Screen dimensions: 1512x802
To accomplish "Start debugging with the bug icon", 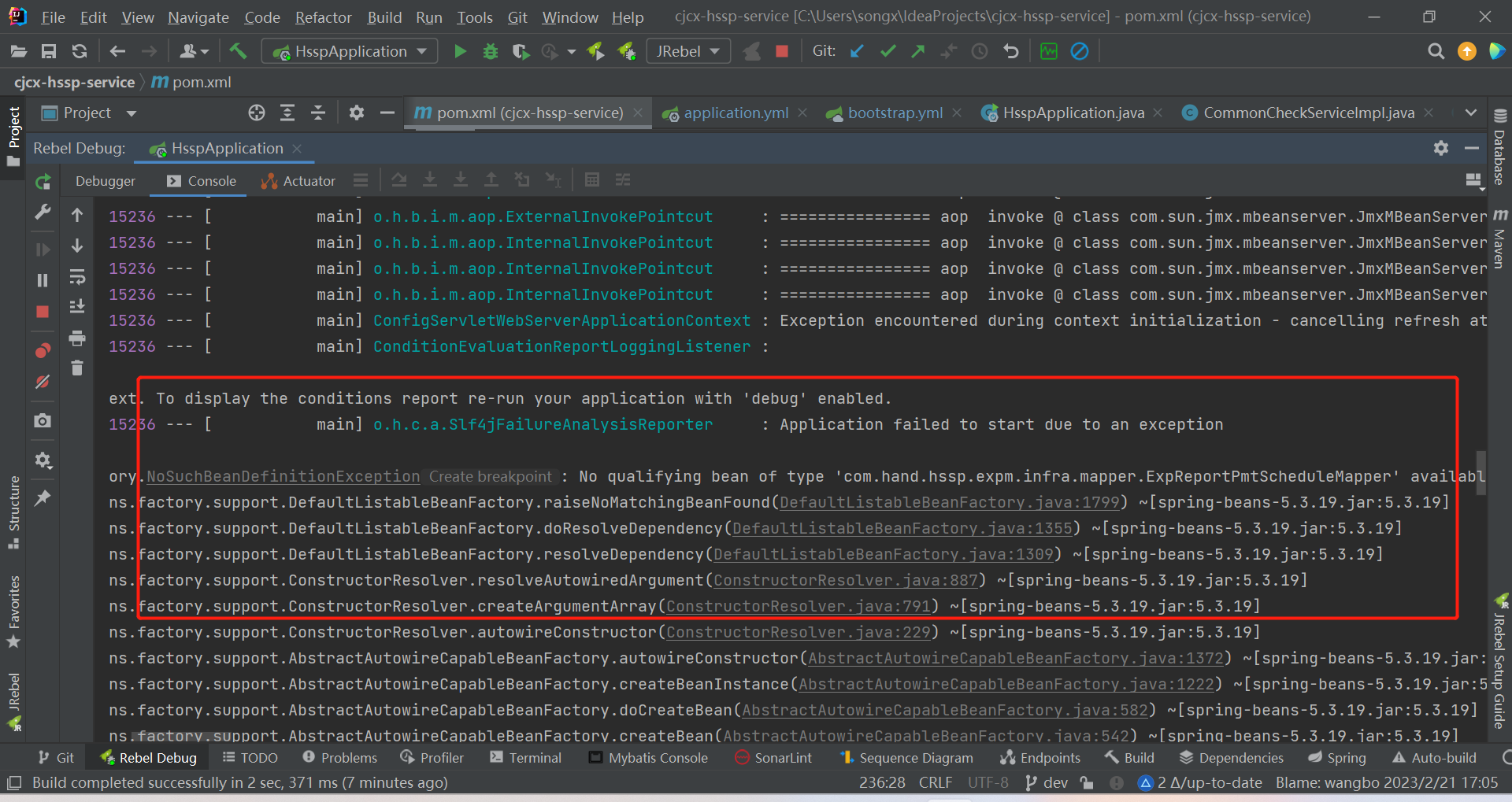I will click(x=490, y=51).
